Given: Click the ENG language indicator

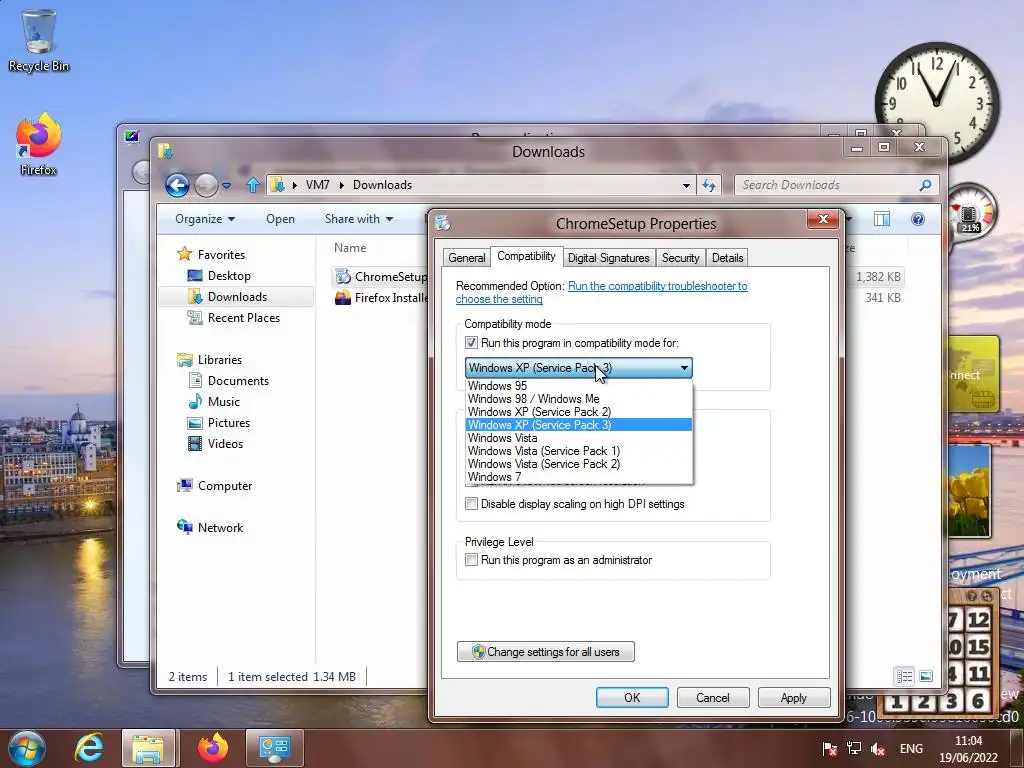Looking at the screenshot, I should (911, 749).
